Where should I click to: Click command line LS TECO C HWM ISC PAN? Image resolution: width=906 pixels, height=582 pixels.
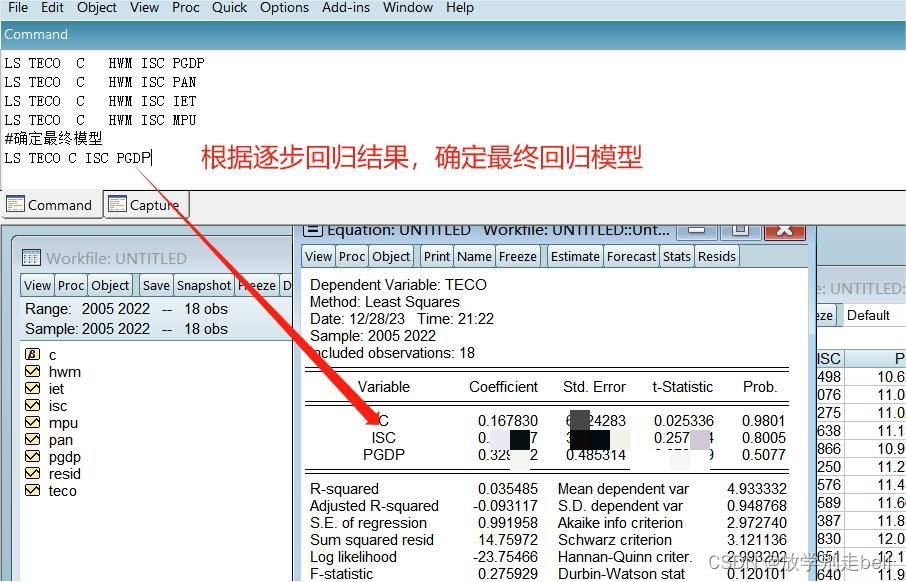[x=101, y=82]
